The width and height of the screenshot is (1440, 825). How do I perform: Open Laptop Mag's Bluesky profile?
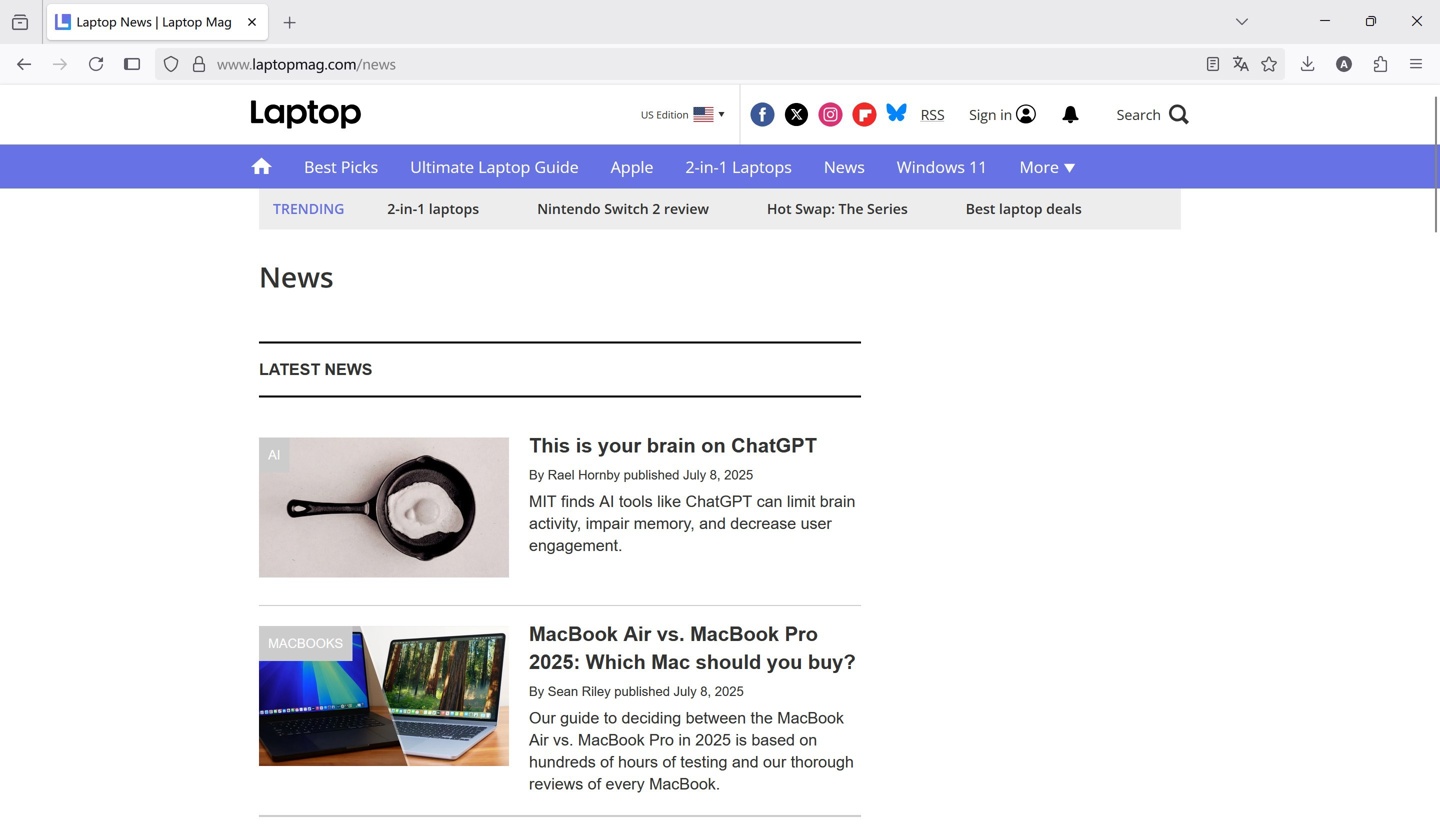click(x=896, y=114)
